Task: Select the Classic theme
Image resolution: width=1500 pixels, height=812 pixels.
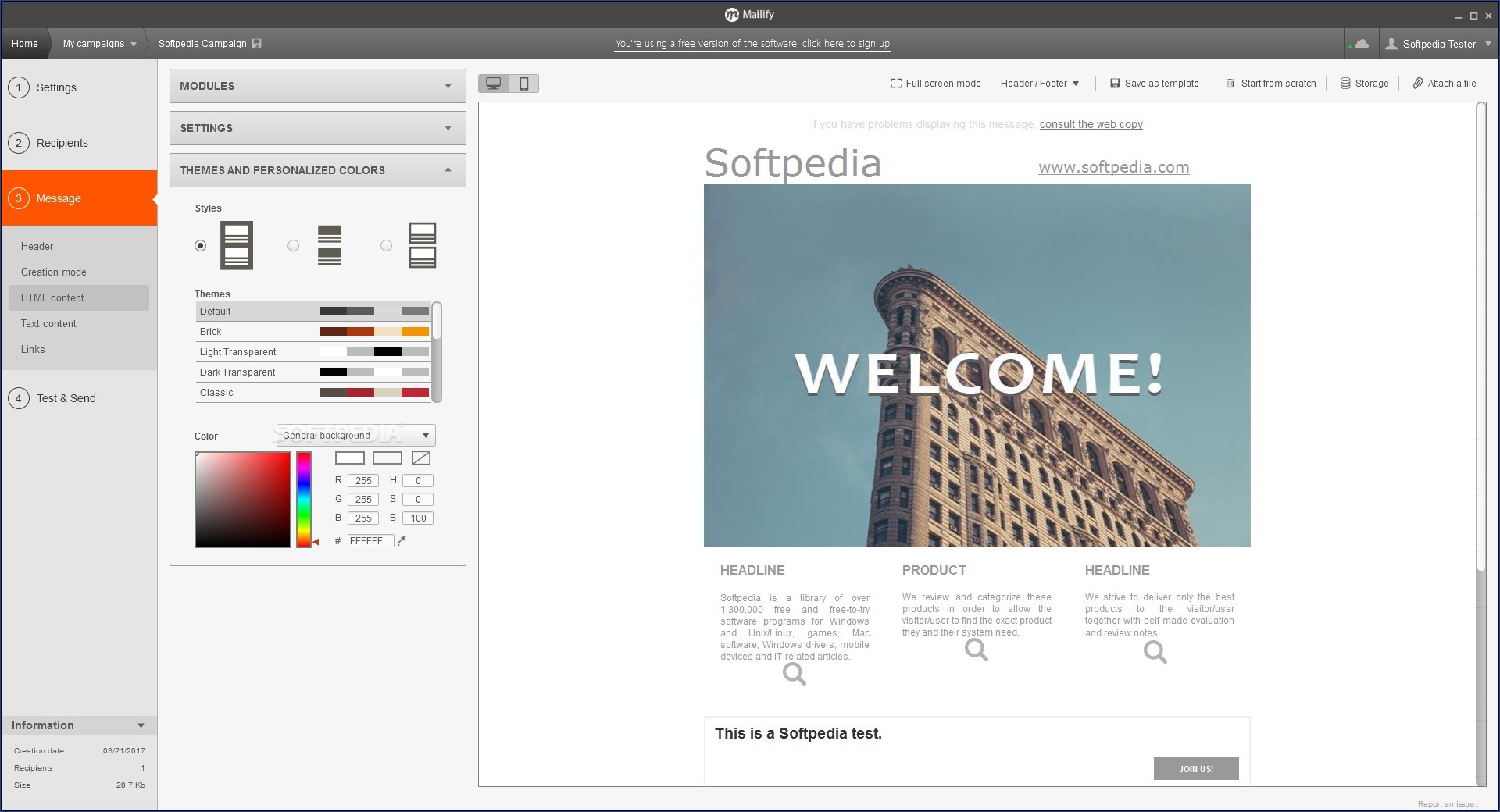Action: pyautogui.click(x=313, y=393)
